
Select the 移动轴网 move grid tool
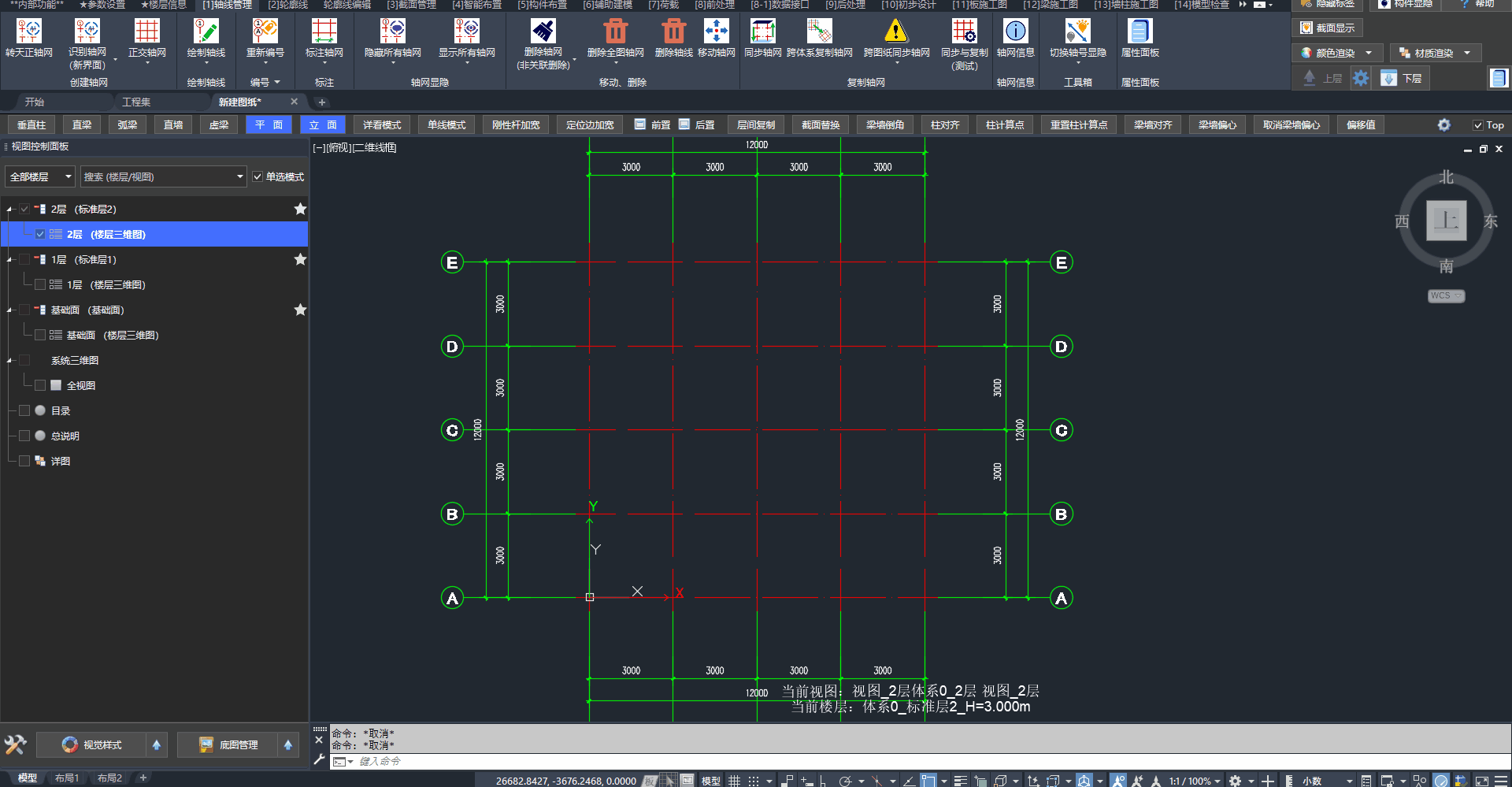click(x=716, y=32)
